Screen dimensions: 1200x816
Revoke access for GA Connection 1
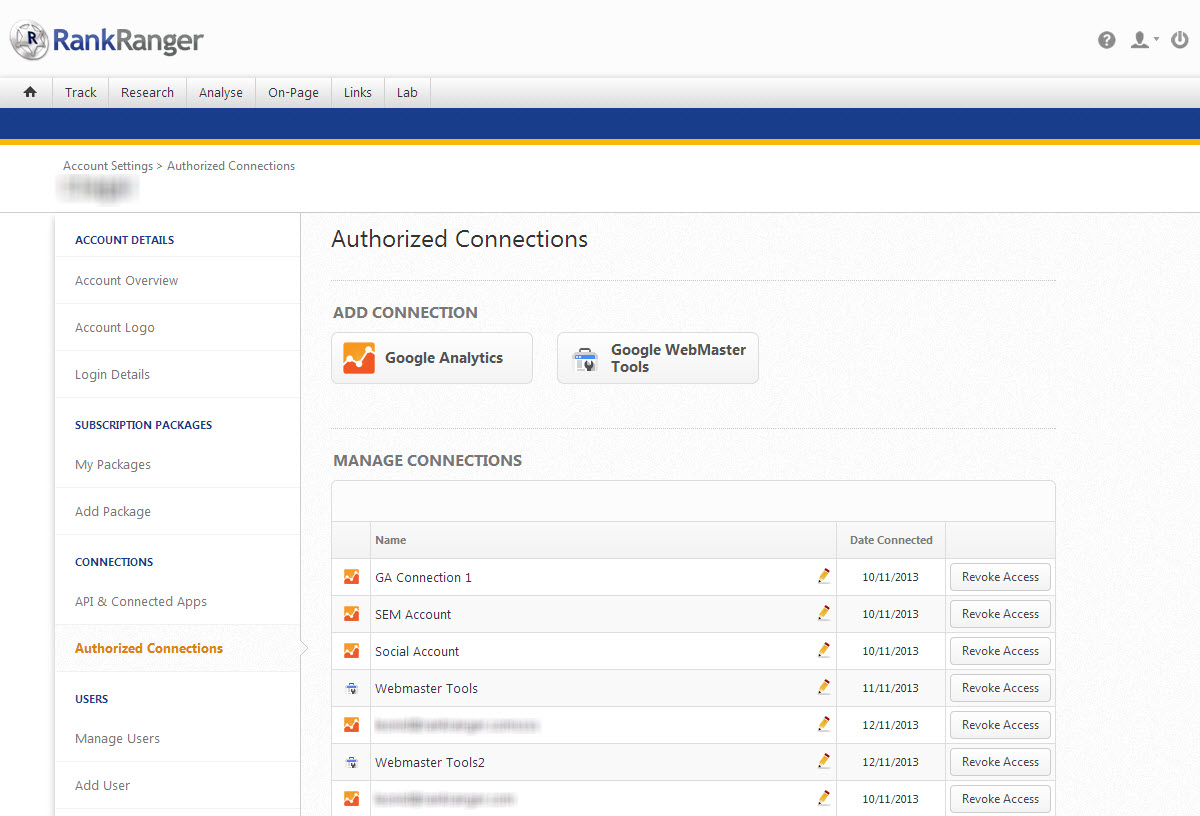coord(1000,577)
